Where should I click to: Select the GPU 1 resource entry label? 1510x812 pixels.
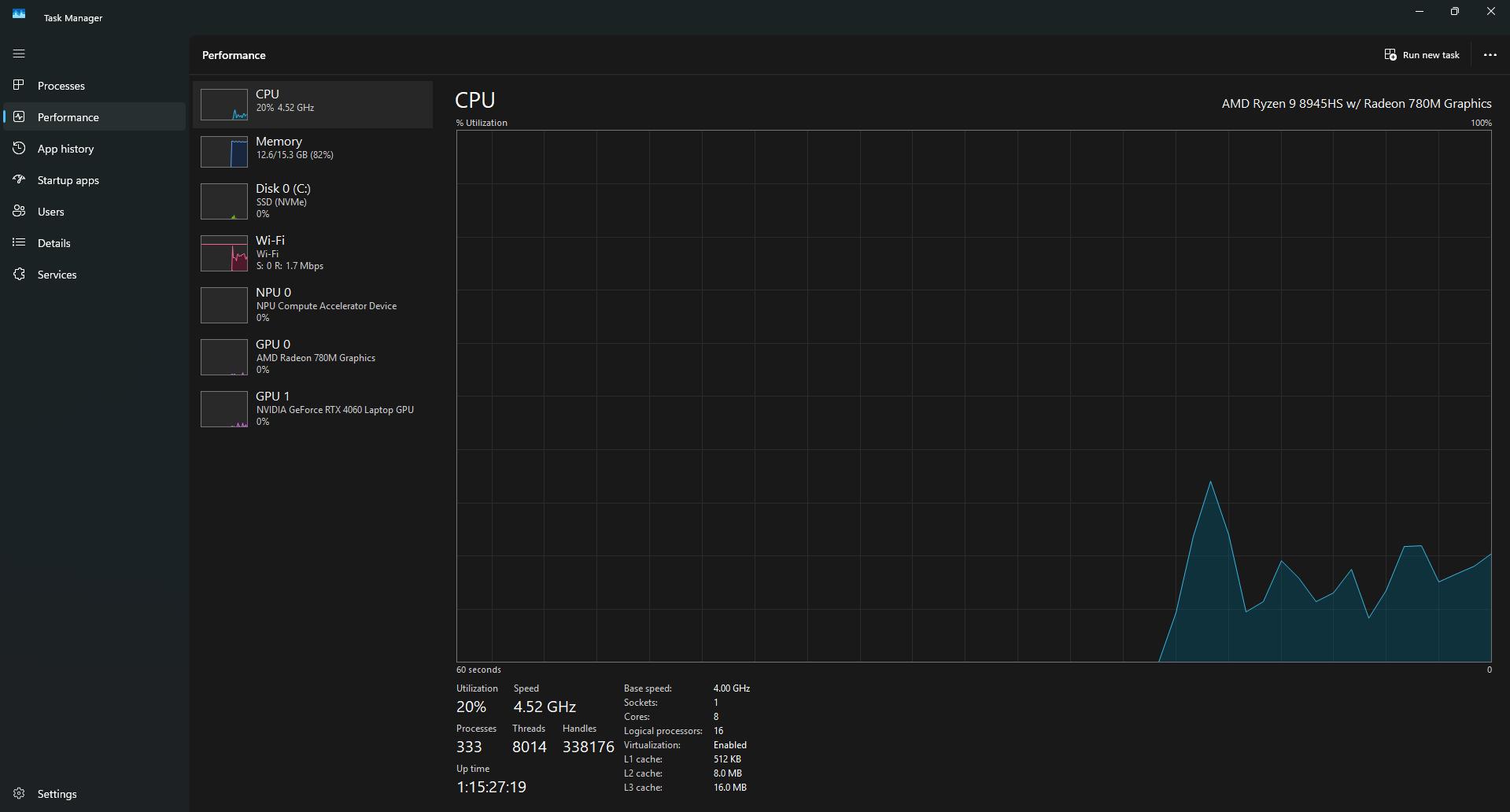pyautogui.click(x=272, y=396)
